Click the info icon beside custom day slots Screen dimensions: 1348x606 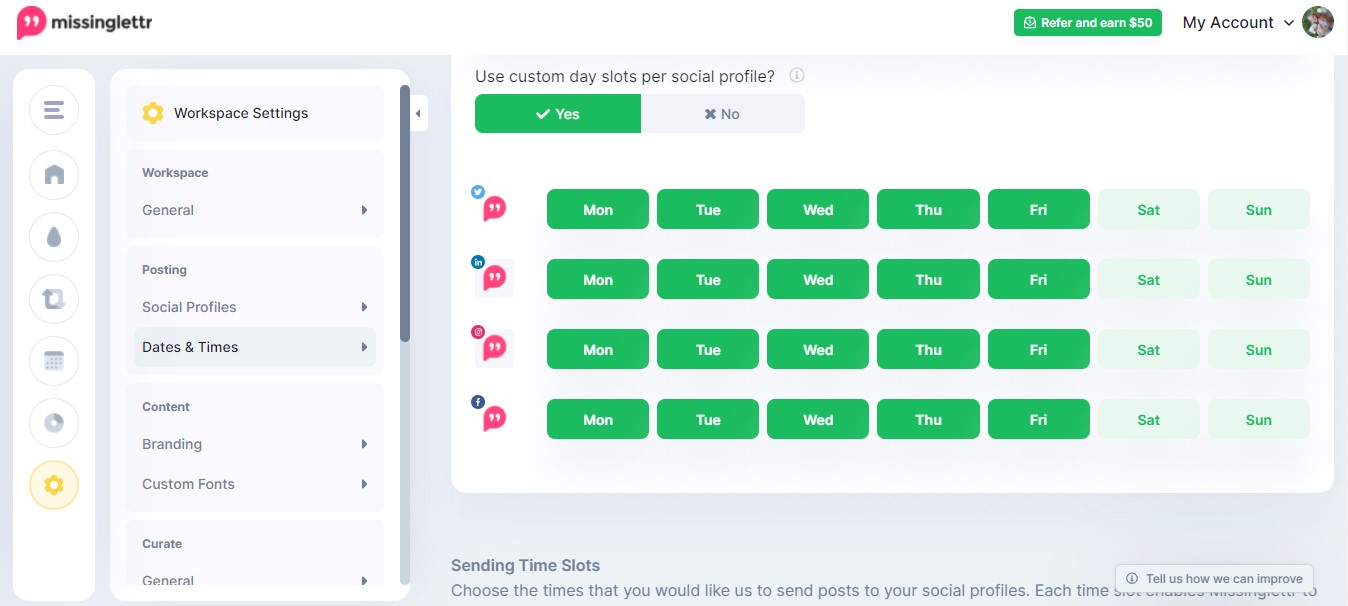pos(797,76)
